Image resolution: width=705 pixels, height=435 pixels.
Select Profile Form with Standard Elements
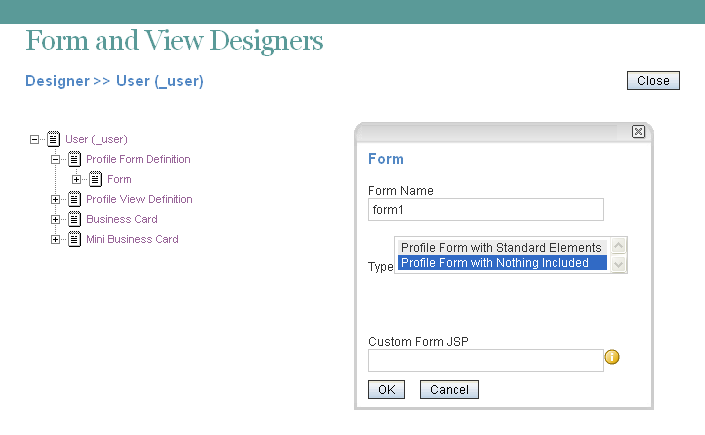tap(500, 247)
